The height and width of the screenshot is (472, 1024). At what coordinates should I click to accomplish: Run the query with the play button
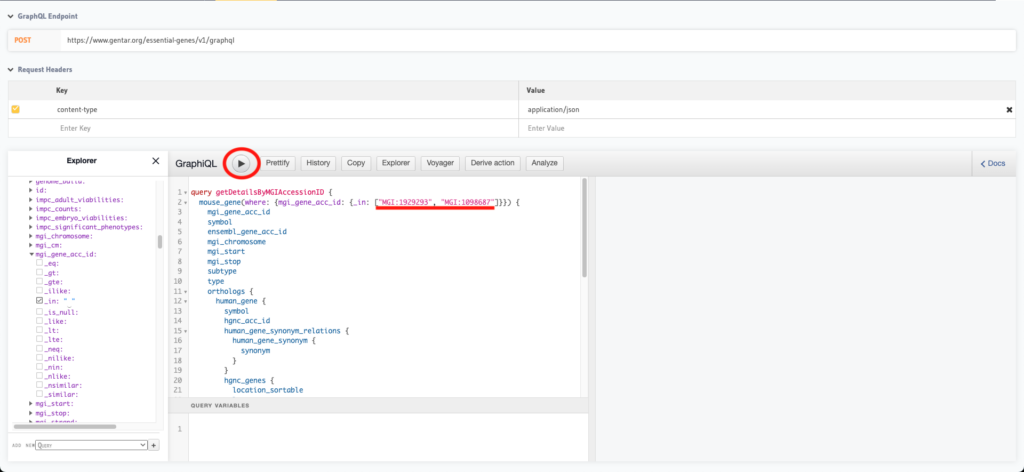241,163
